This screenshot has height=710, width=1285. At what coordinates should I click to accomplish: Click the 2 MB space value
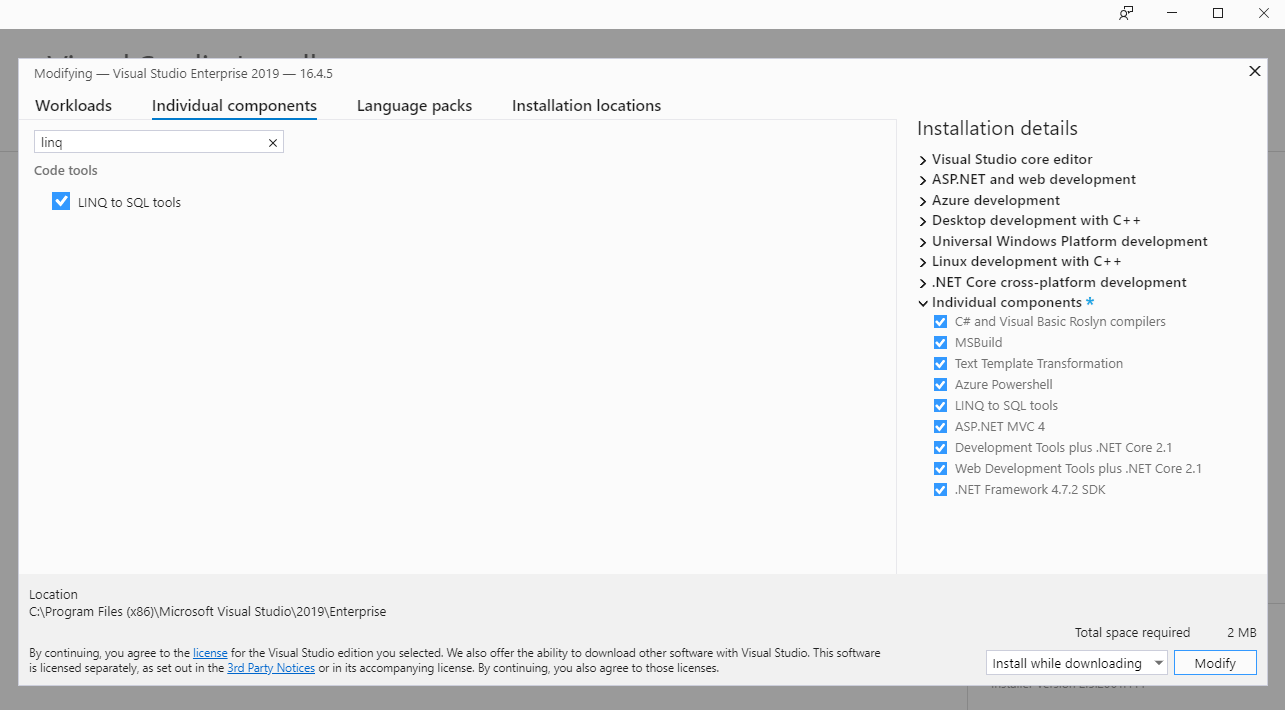[1241, 633]
